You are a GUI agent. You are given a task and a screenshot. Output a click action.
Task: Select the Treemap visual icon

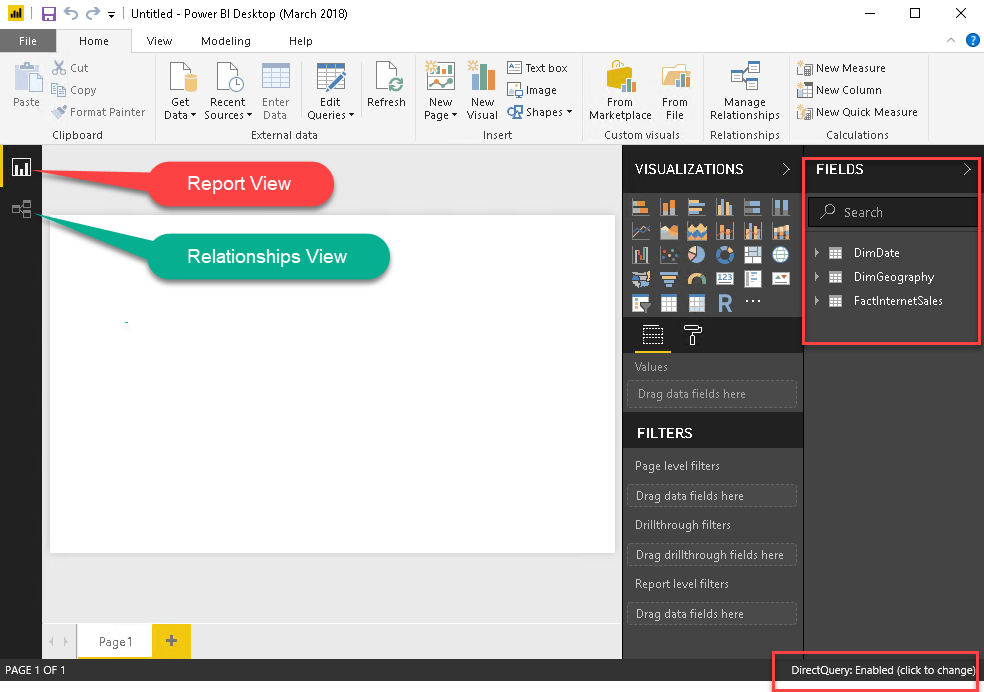753,255
